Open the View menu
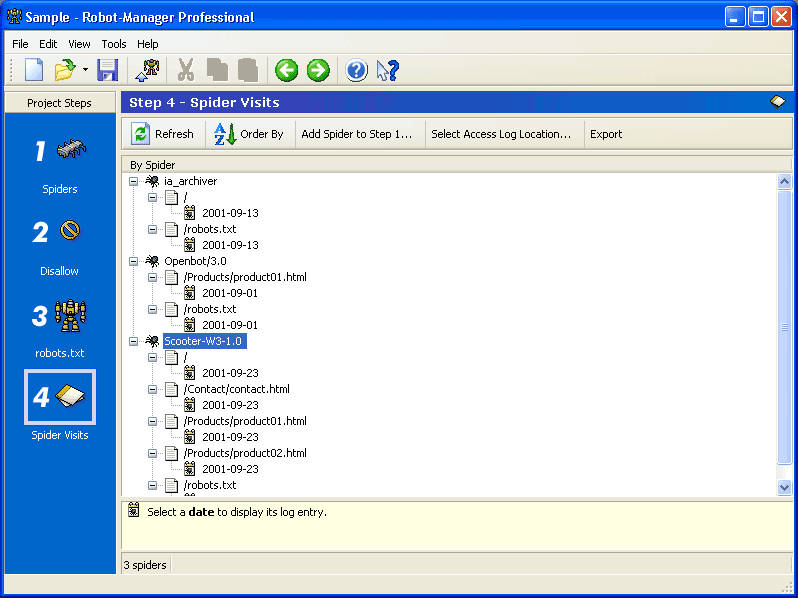This screenshot has width=798, height=598. coord(79,44)
